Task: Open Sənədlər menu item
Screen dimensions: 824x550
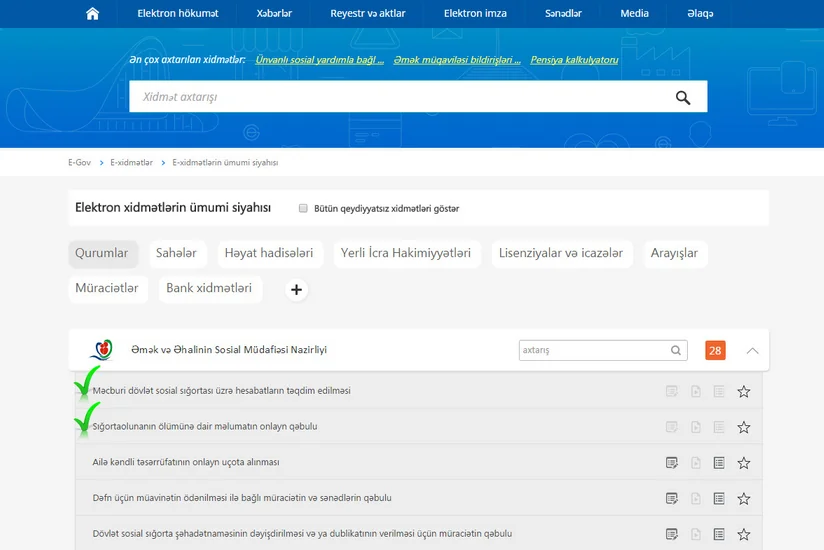Action: (563, 13)
